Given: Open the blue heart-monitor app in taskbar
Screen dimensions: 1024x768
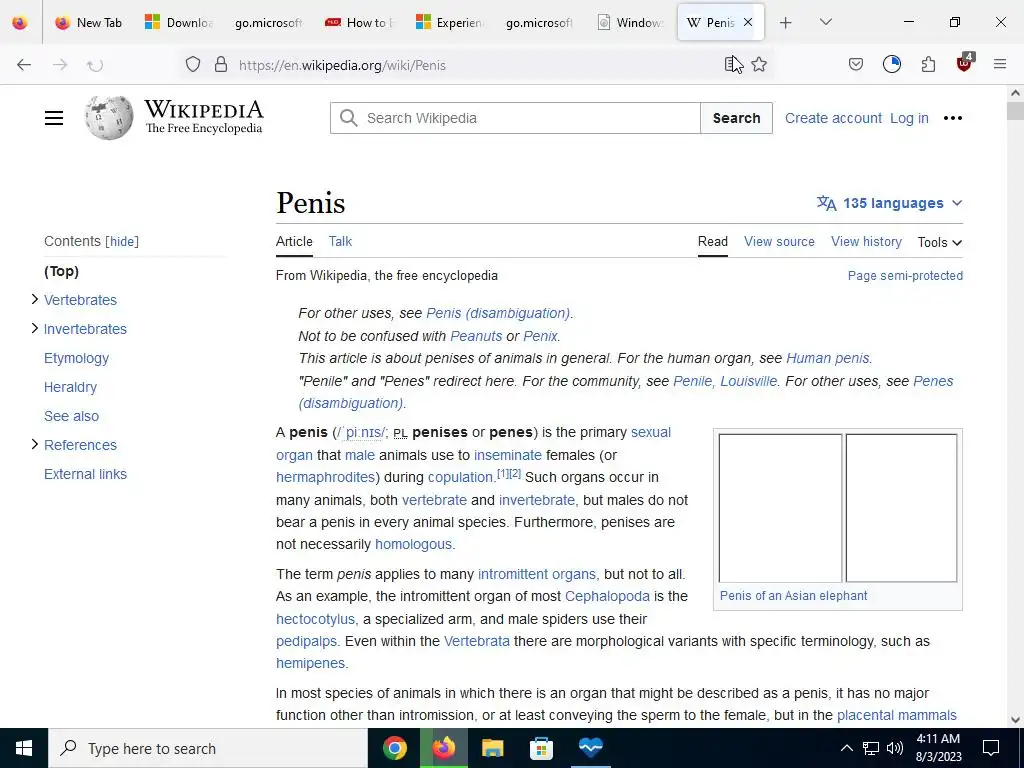Looking at the screenshot, I should (x=590, y=748).
